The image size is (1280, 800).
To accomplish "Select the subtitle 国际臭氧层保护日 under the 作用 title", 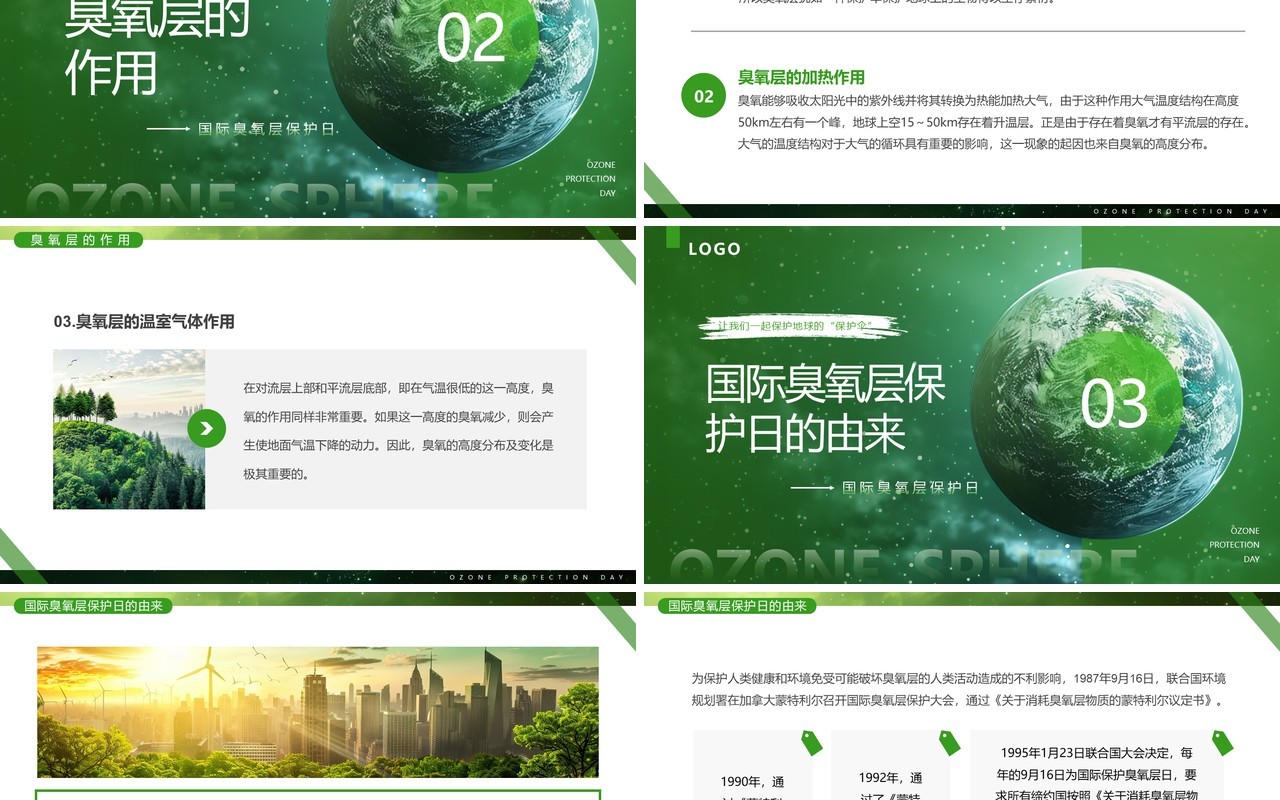I will coord(266,129).
